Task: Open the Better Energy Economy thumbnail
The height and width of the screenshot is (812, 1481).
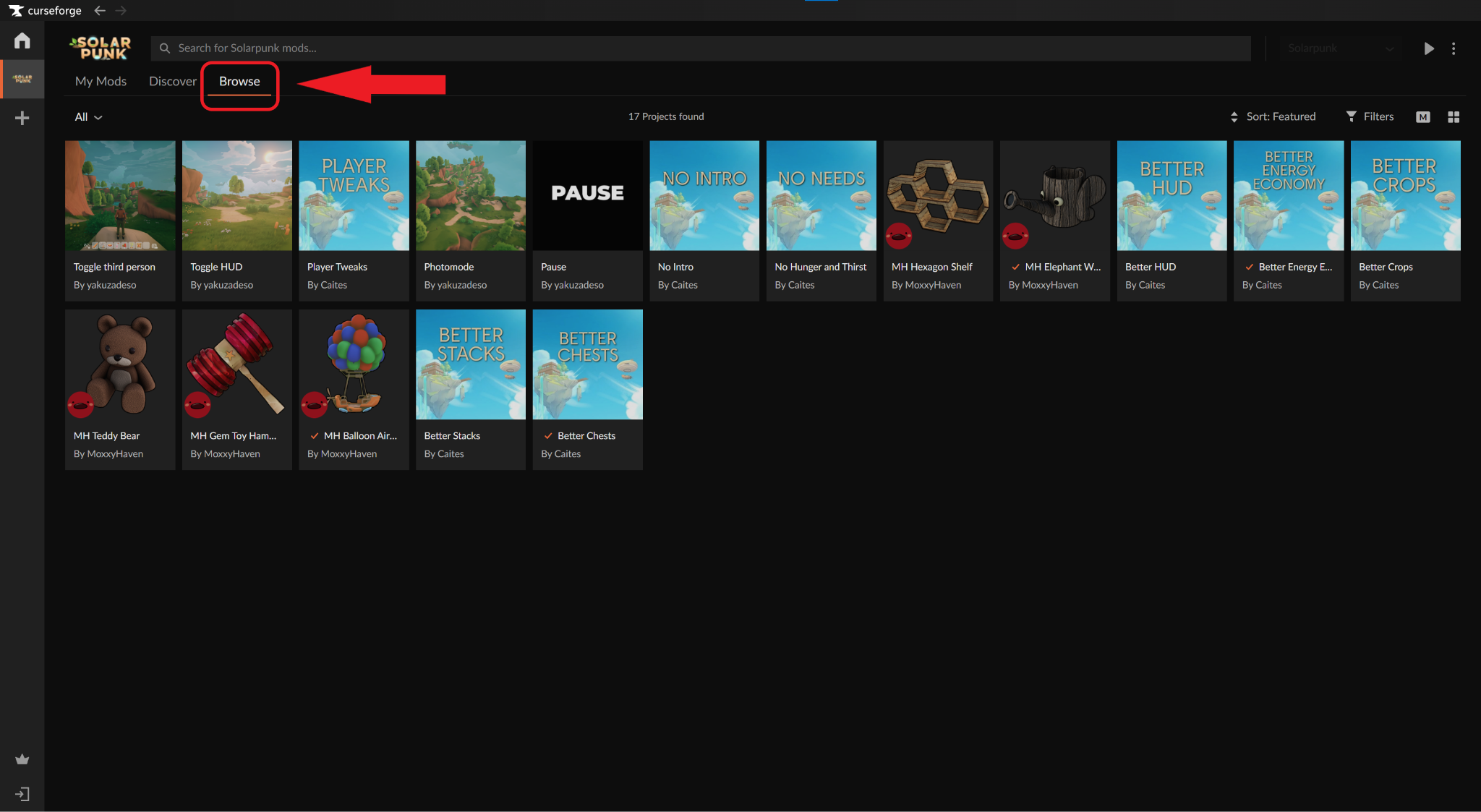Action: (x=1289, y=195)
